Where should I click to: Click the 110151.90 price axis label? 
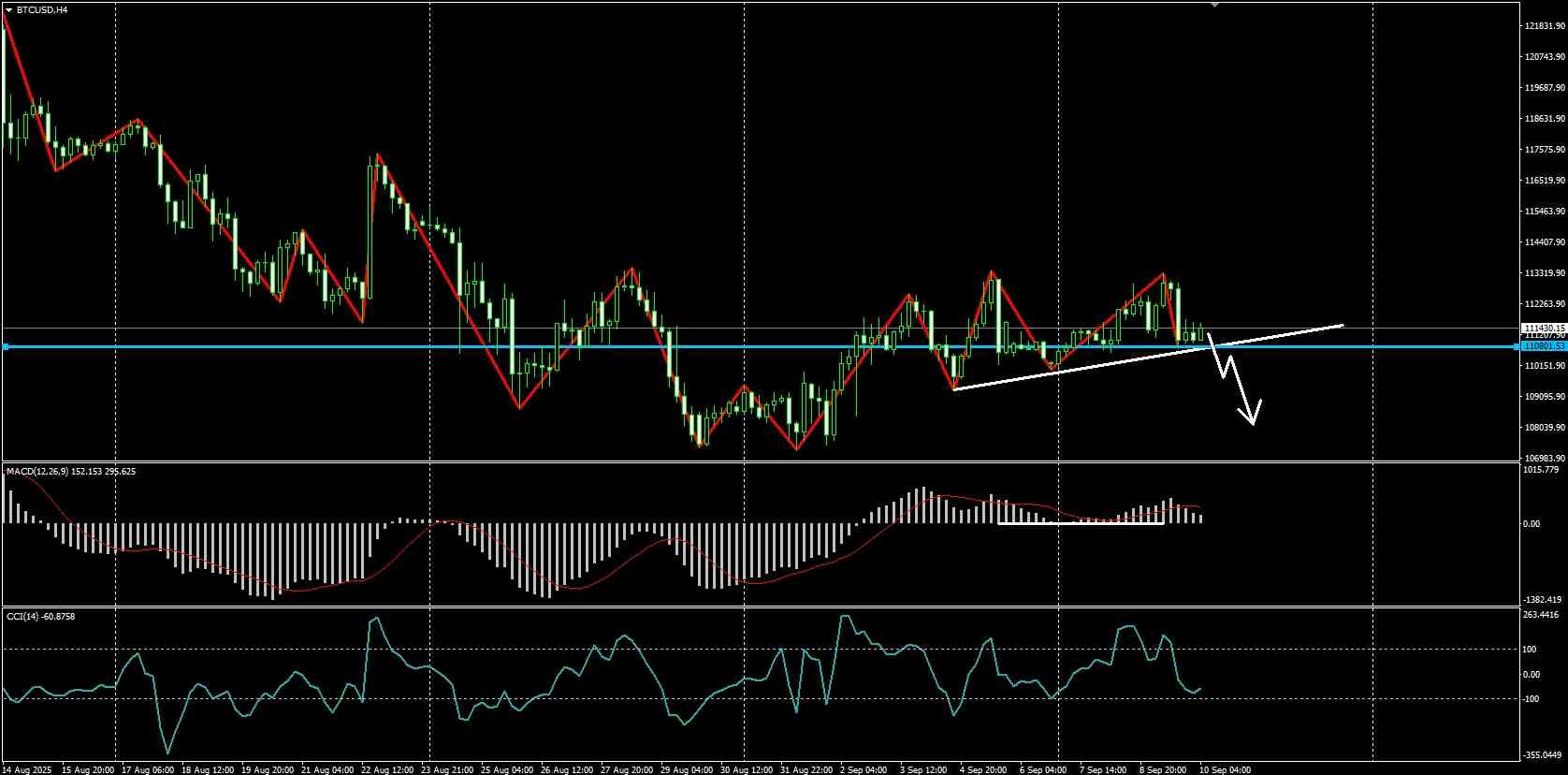(1545, 366)
